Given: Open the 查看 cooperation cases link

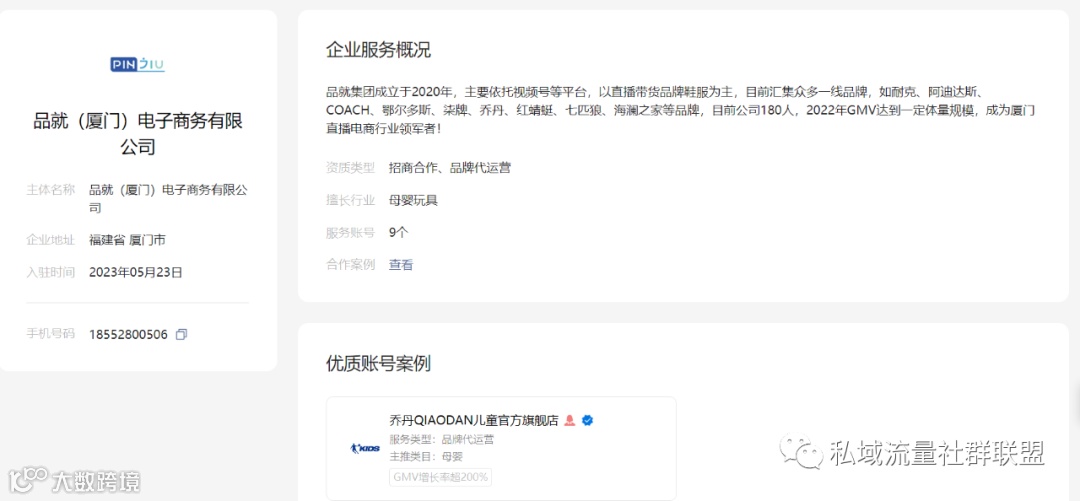Looking at the screenshot, I should (401, 265).
